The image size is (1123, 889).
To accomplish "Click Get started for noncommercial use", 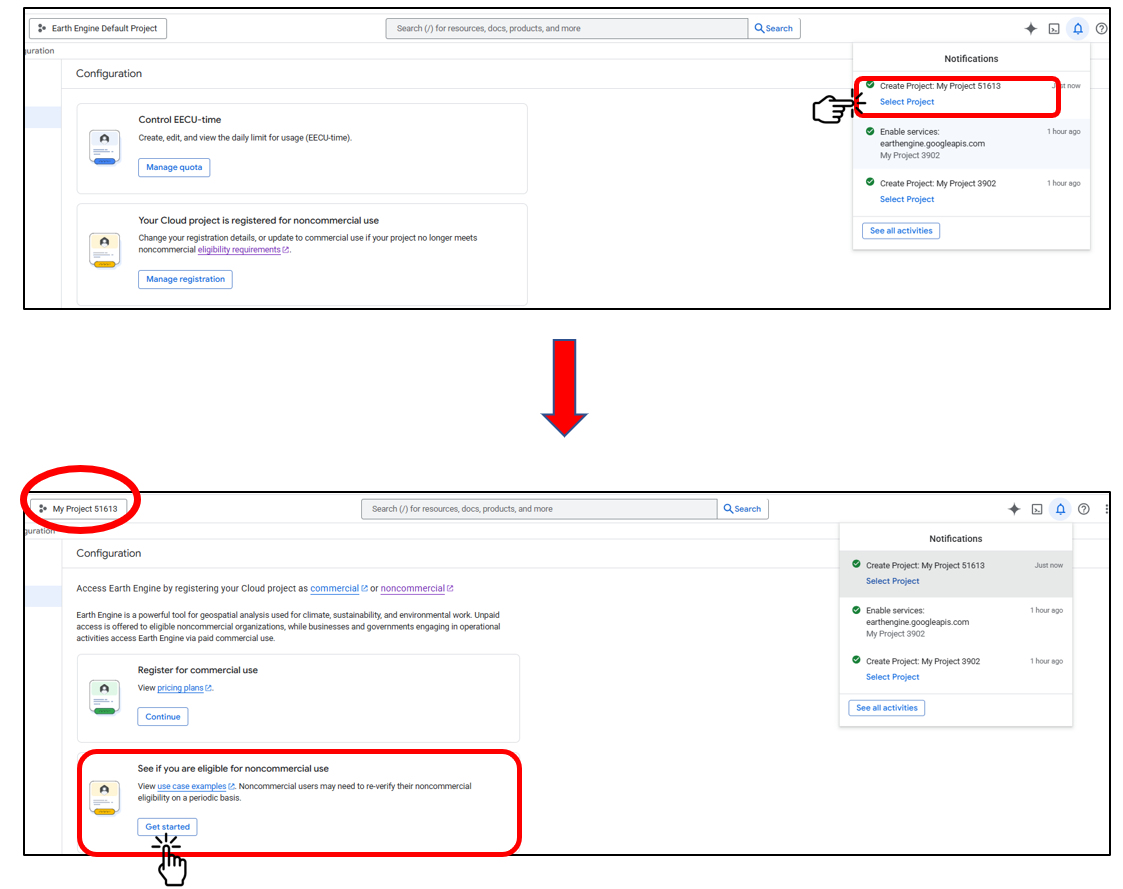I will [167, 827].
